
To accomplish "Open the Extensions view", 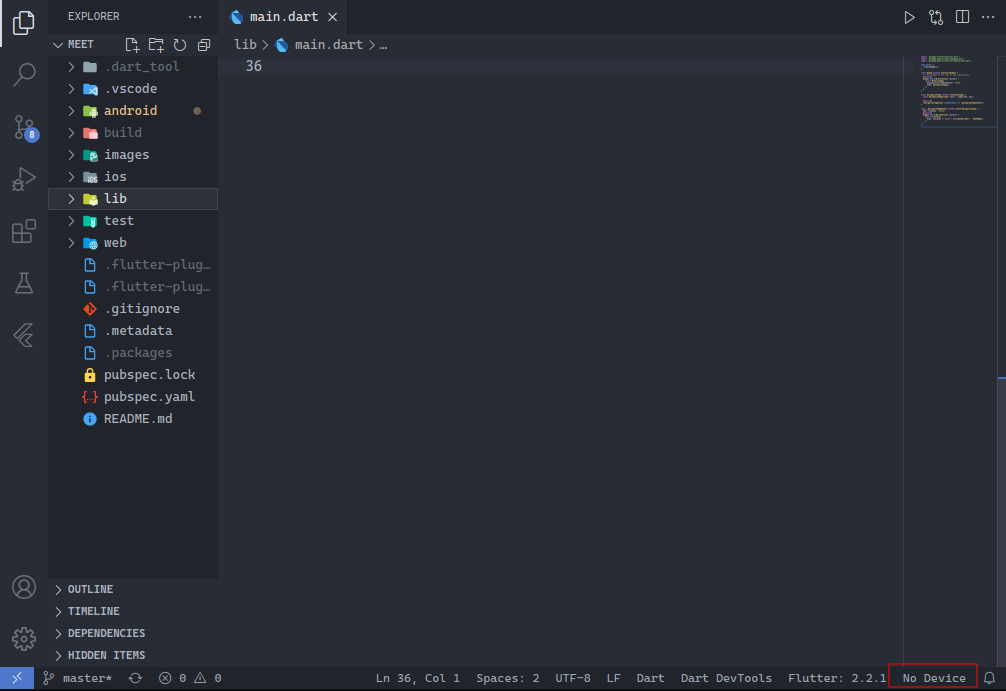I will coord(24,232).
